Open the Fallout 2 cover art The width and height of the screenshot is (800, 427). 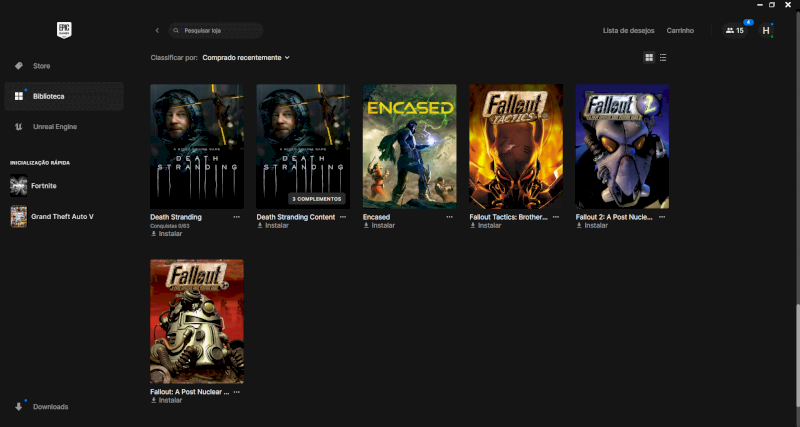622,146
